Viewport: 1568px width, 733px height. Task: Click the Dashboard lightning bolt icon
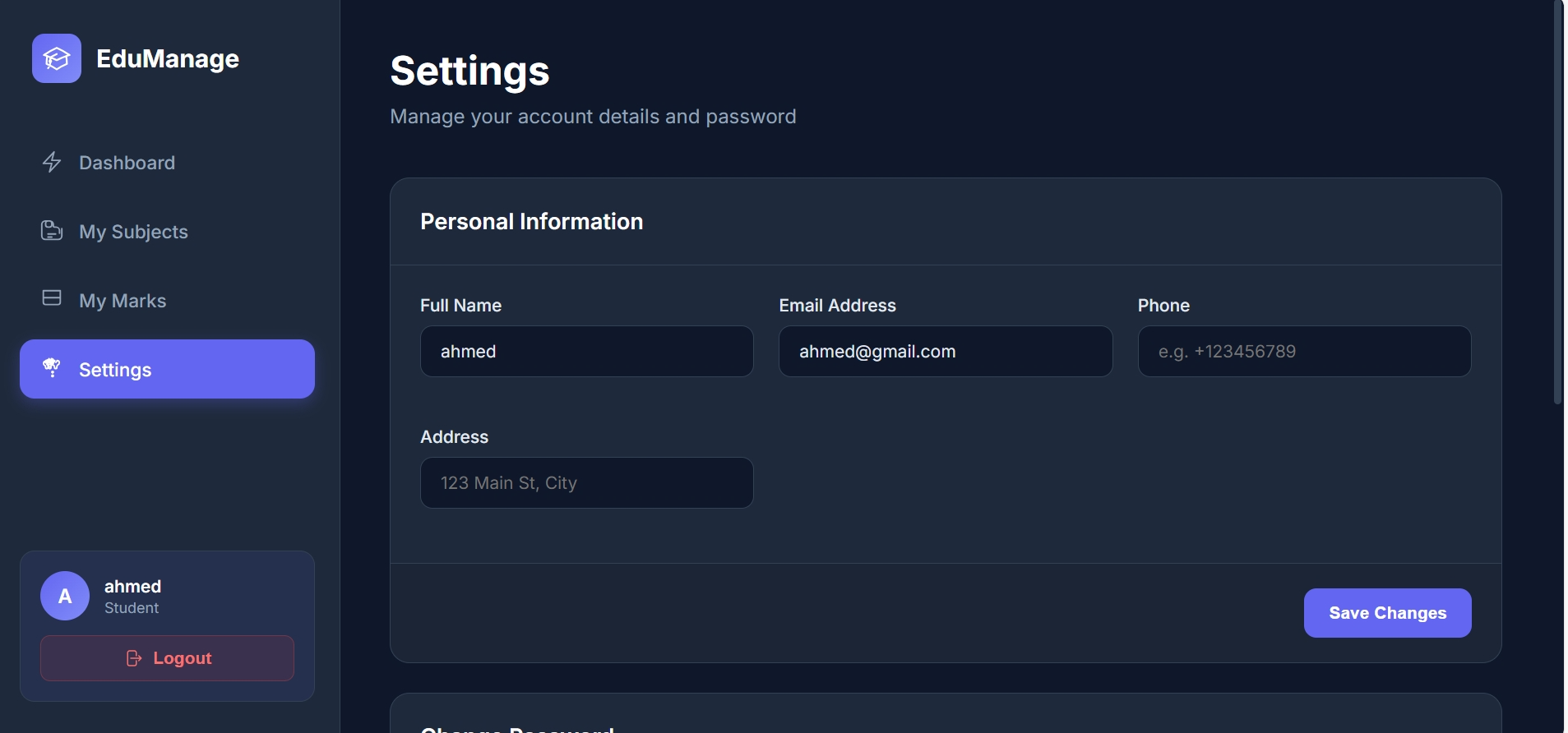click(52, 162)
